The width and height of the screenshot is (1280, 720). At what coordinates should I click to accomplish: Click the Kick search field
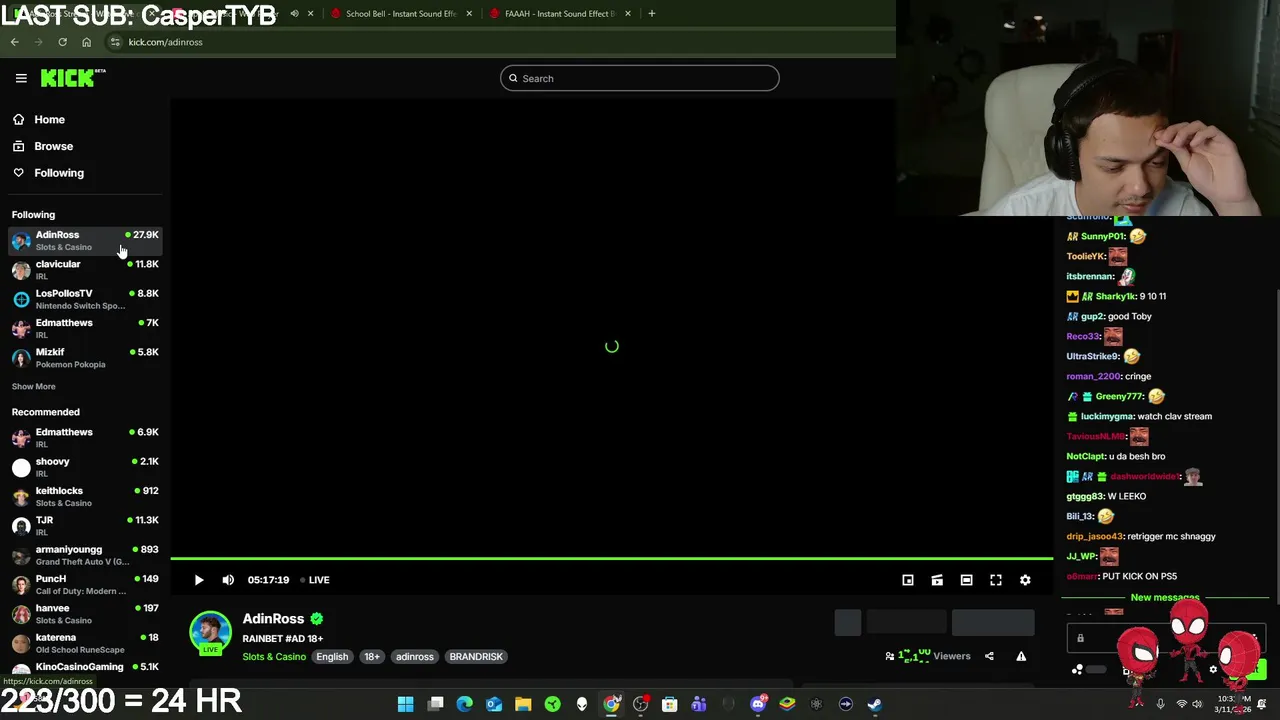640,78
